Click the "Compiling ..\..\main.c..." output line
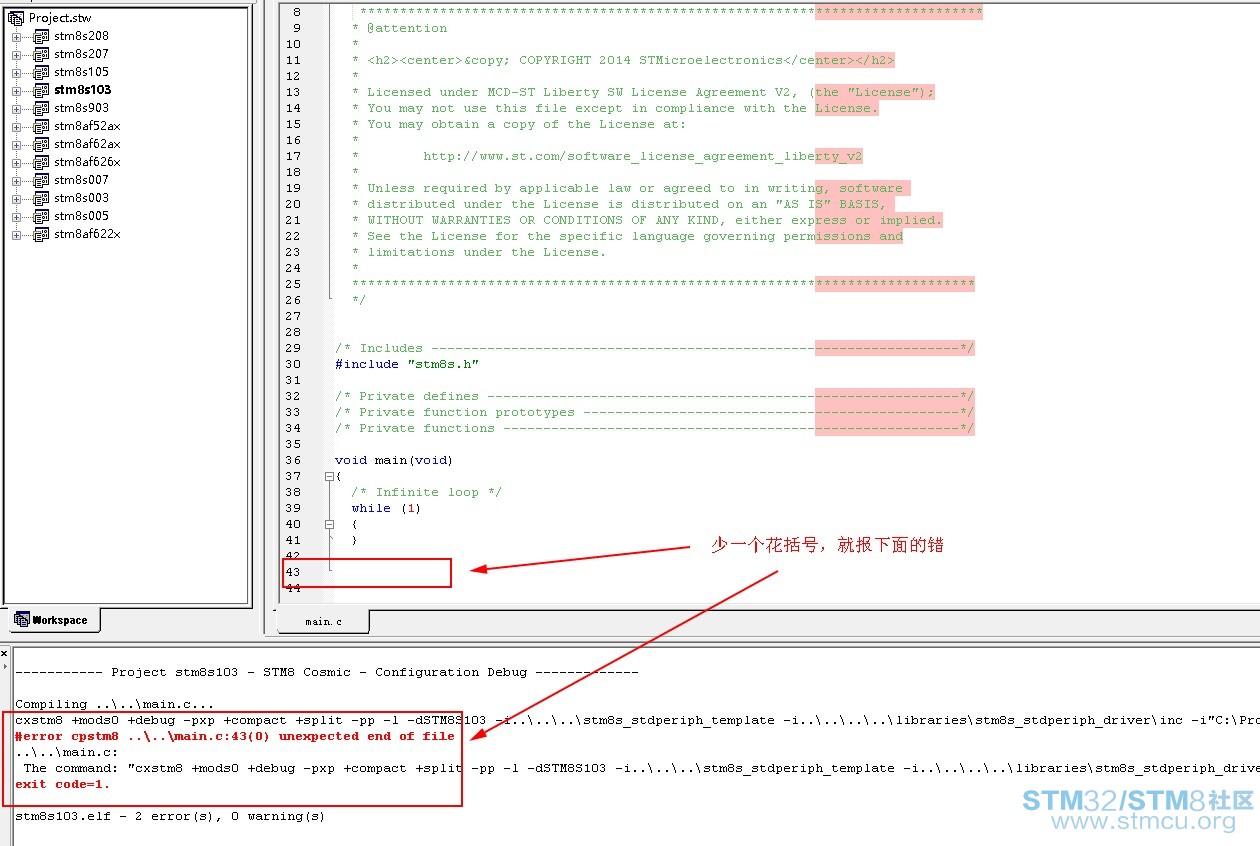Image resolution: width=1260 pixels, height=846 pixels. 115,704
